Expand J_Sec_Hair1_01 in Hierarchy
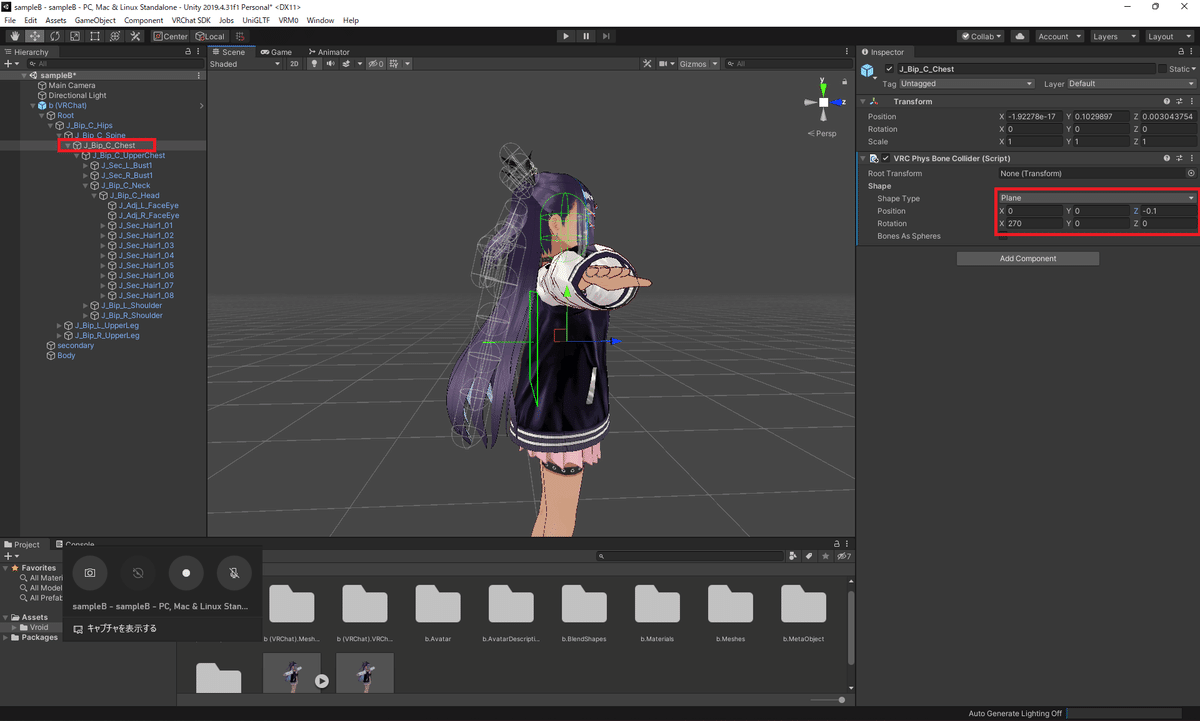This screenshot has height=721, width=1200. (x=104, y=226)
